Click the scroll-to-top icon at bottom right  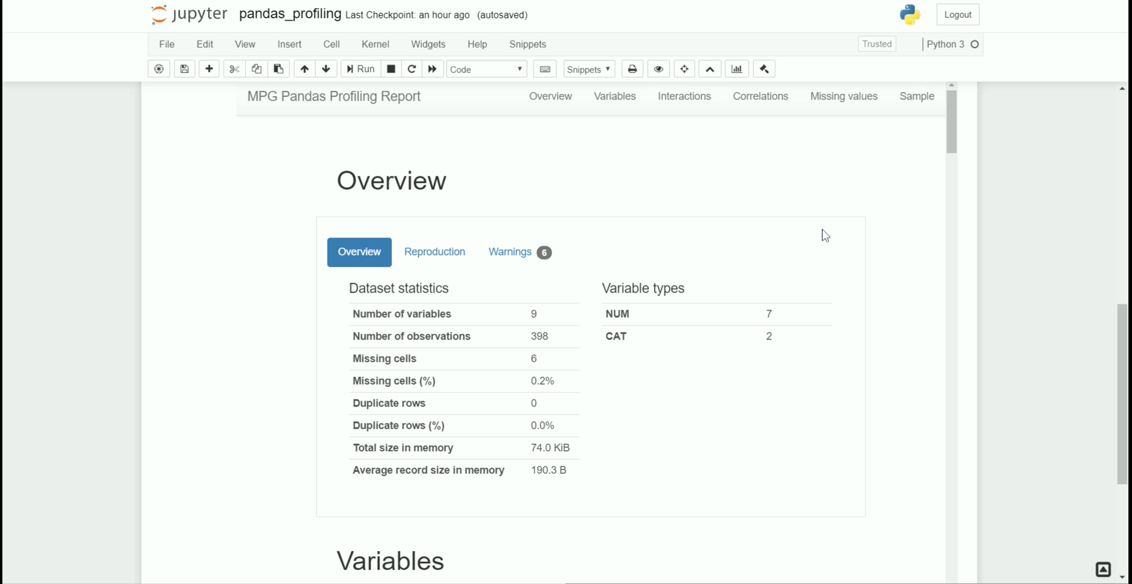1103,569
